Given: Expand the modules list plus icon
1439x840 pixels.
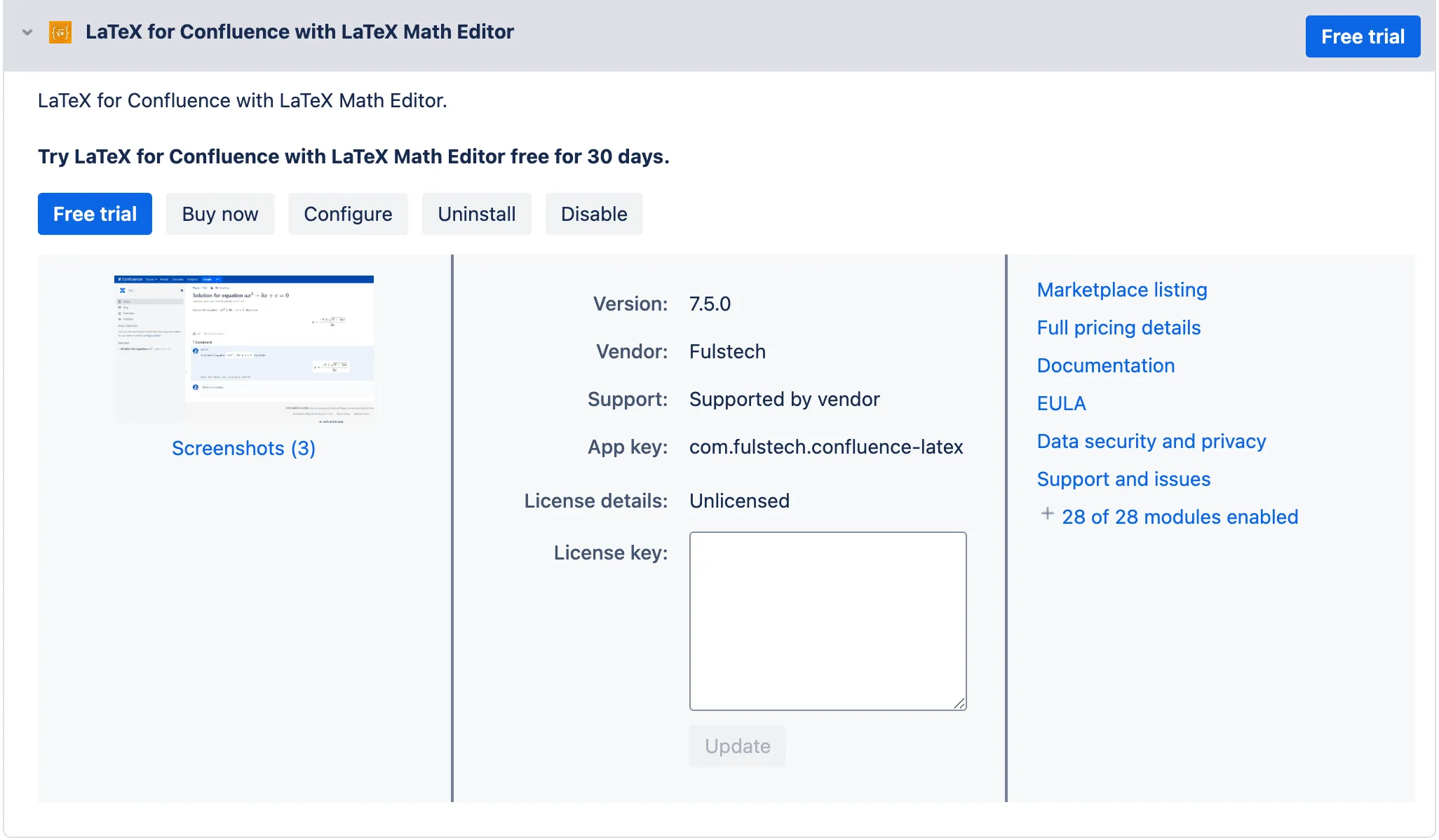Looking at the screenshot, I should pos(1047,514).
